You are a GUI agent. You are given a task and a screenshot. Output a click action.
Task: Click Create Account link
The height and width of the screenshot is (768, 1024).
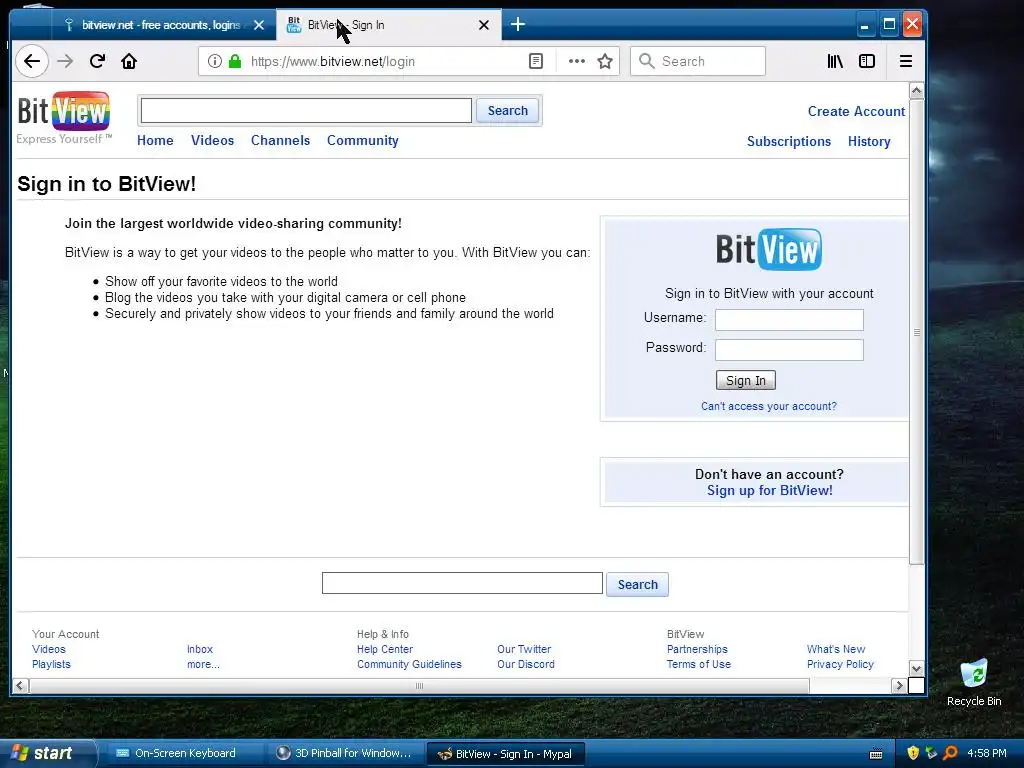[x=856, y=111]
